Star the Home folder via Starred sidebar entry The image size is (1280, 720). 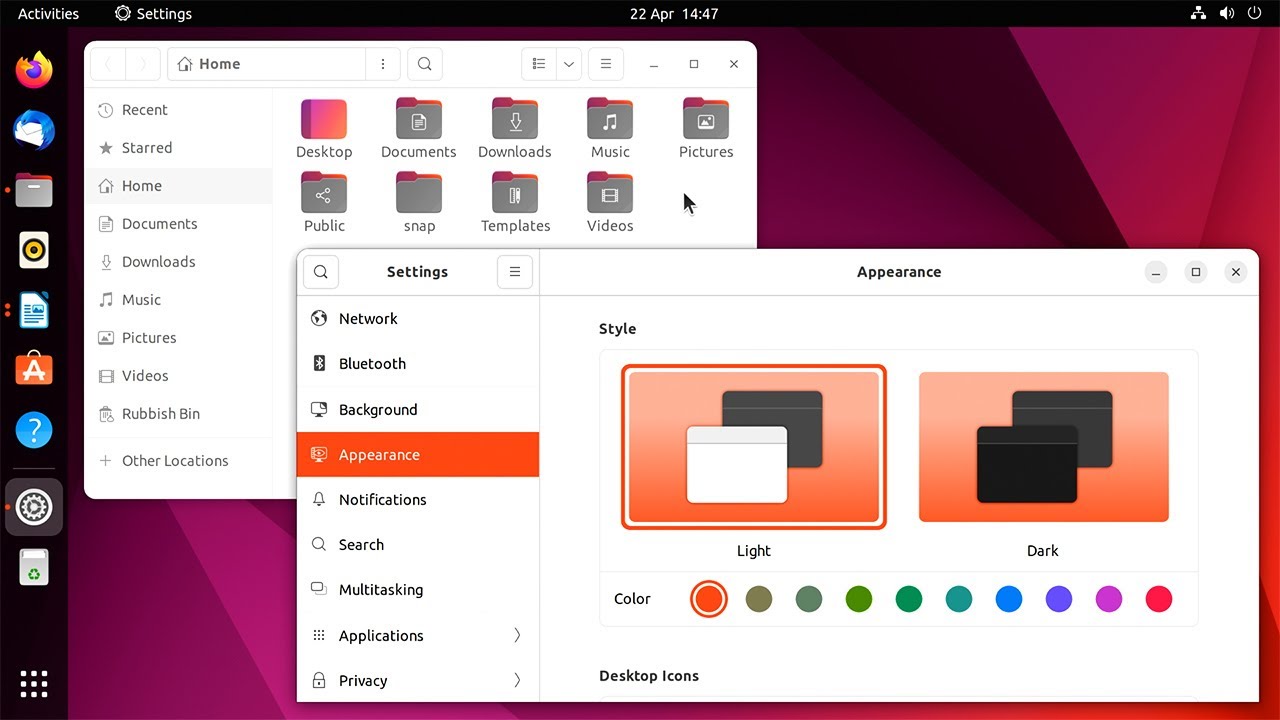click(x=146, y=147)
